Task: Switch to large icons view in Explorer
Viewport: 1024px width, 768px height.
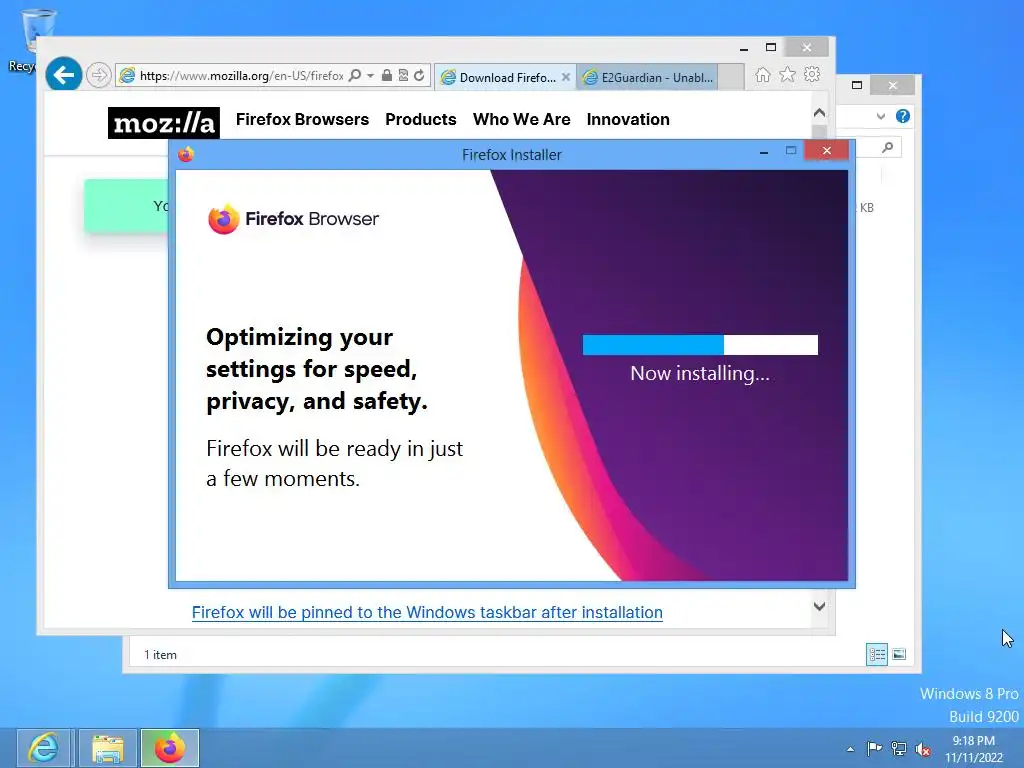Action: tap(899, 654)
